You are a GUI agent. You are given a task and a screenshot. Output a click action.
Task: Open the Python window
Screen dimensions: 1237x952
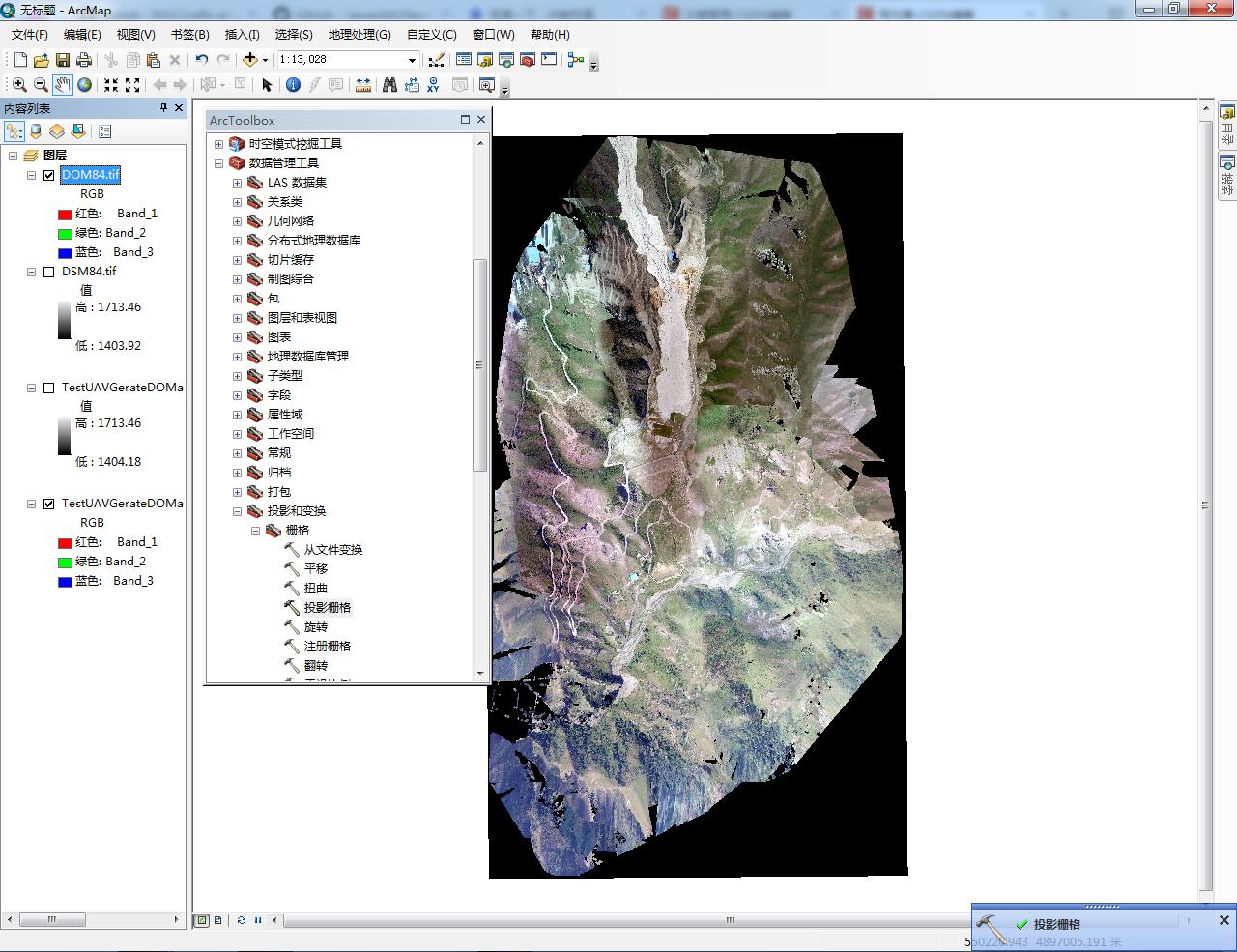[x=549, y=60]
